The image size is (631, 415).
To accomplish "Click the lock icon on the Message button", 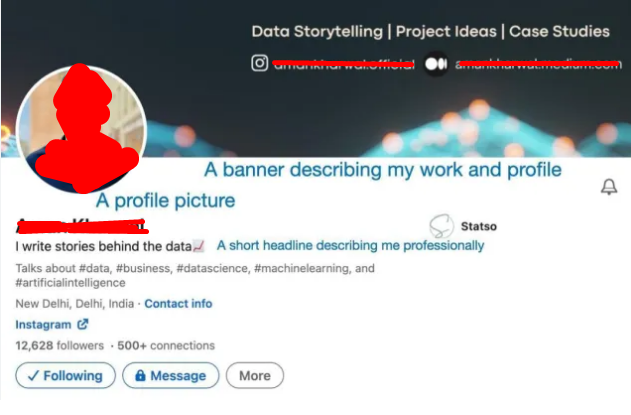I will coord(140,375).
